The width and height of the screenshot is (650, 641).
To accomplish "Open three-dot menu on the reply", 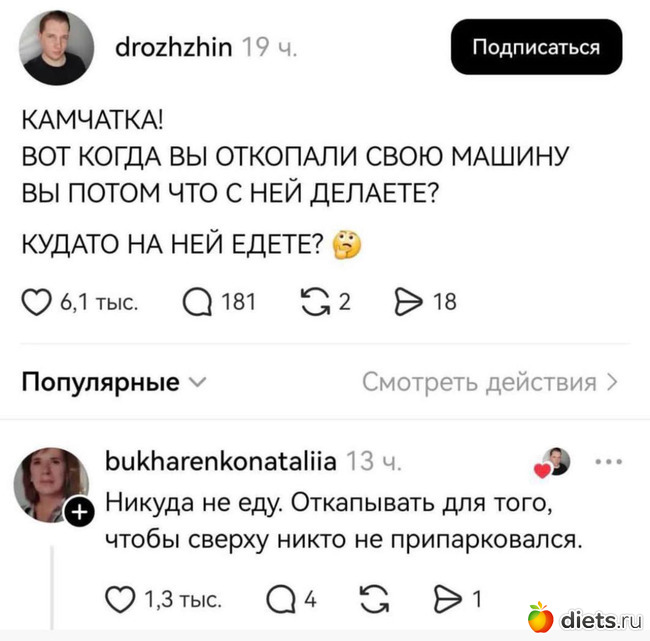I will tap(607, 462).
